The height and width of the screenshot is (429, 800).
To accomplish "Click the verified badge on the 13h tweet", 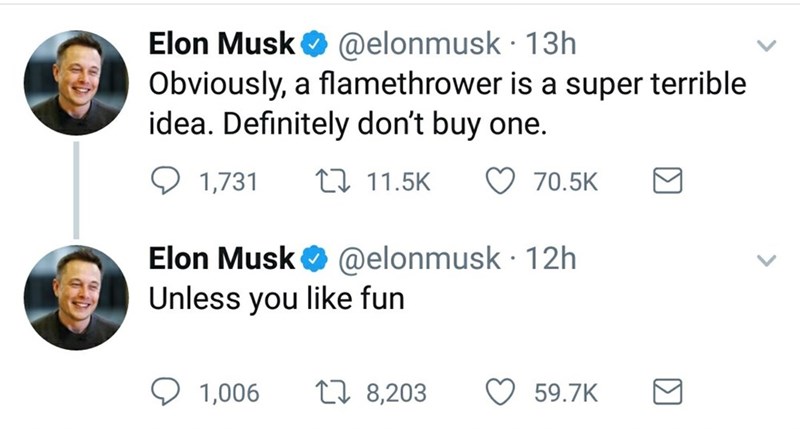I will 314,46.
